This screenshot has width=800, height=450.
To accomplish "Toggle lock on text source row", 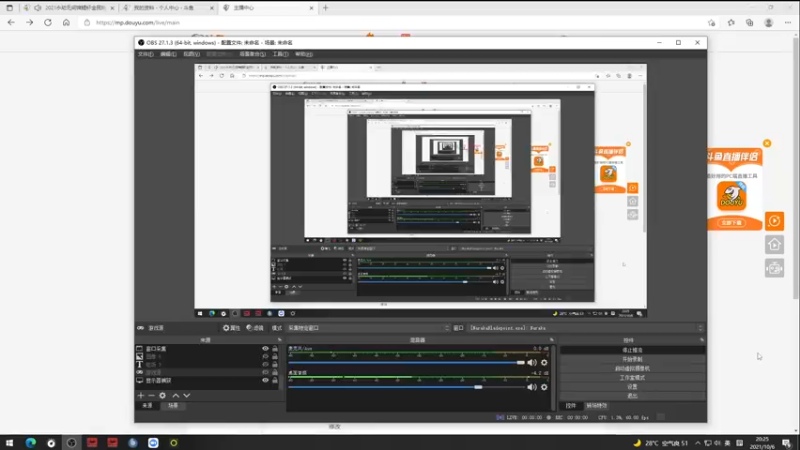I will point(275,365).
